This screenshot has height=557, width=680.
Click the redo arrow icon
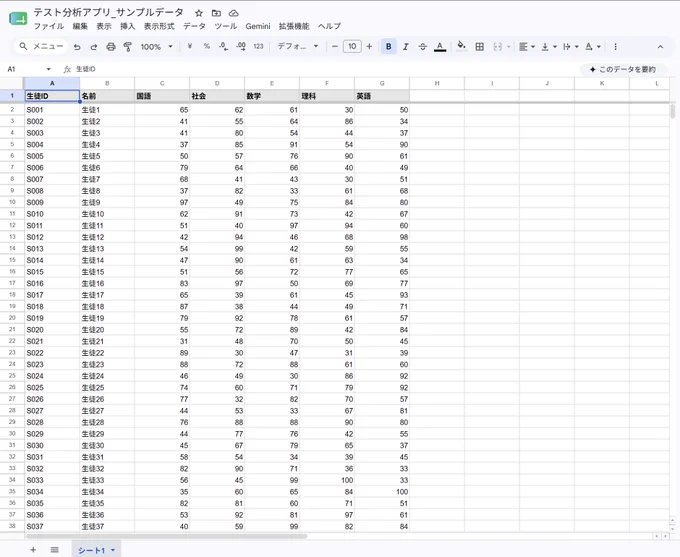94,47
